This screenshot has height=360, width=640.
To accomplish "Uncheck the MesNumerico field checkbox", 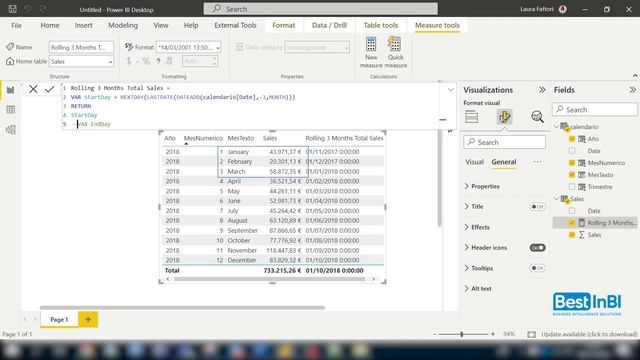I will click(x=572, y=163).
